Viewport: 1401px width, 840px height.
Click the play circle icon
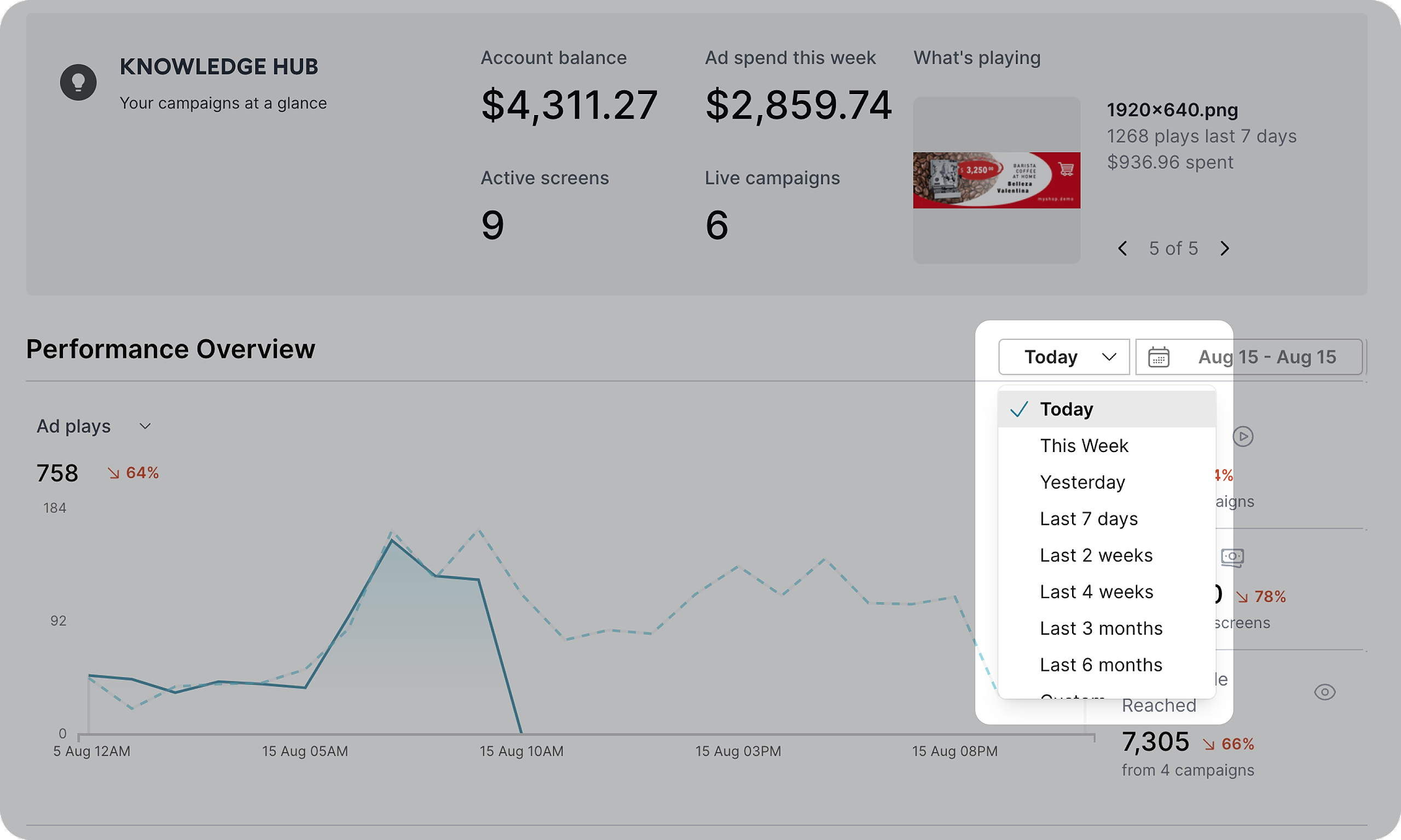pos(1242,436)
